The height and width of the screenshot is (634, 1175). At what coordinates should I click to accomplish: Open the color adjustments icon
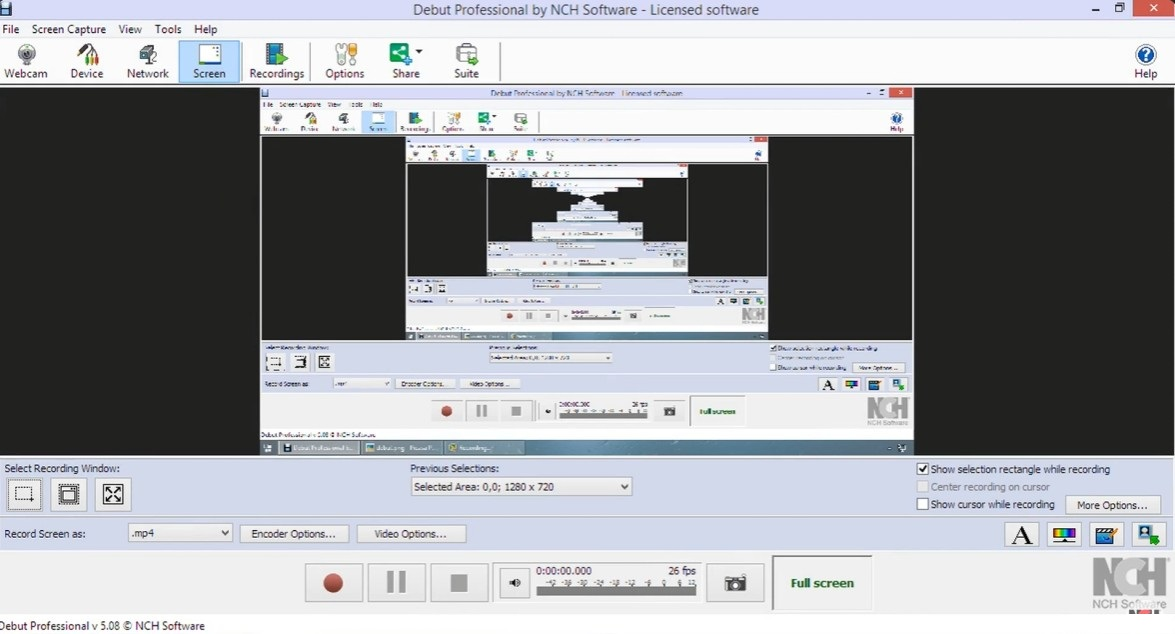(x=1064, y=534)
